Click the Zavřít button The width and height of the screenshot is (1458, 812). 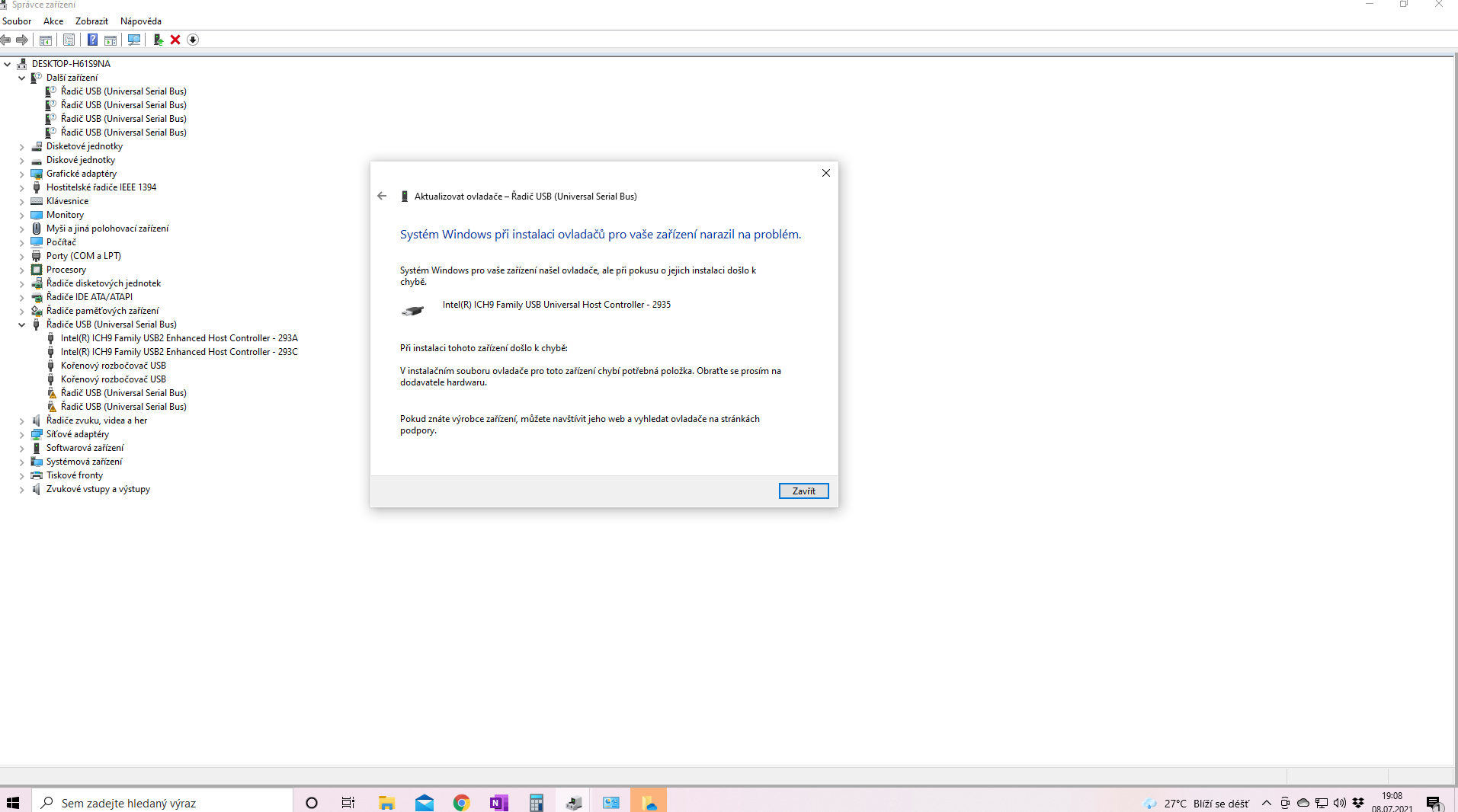click(x=804, y=491)
